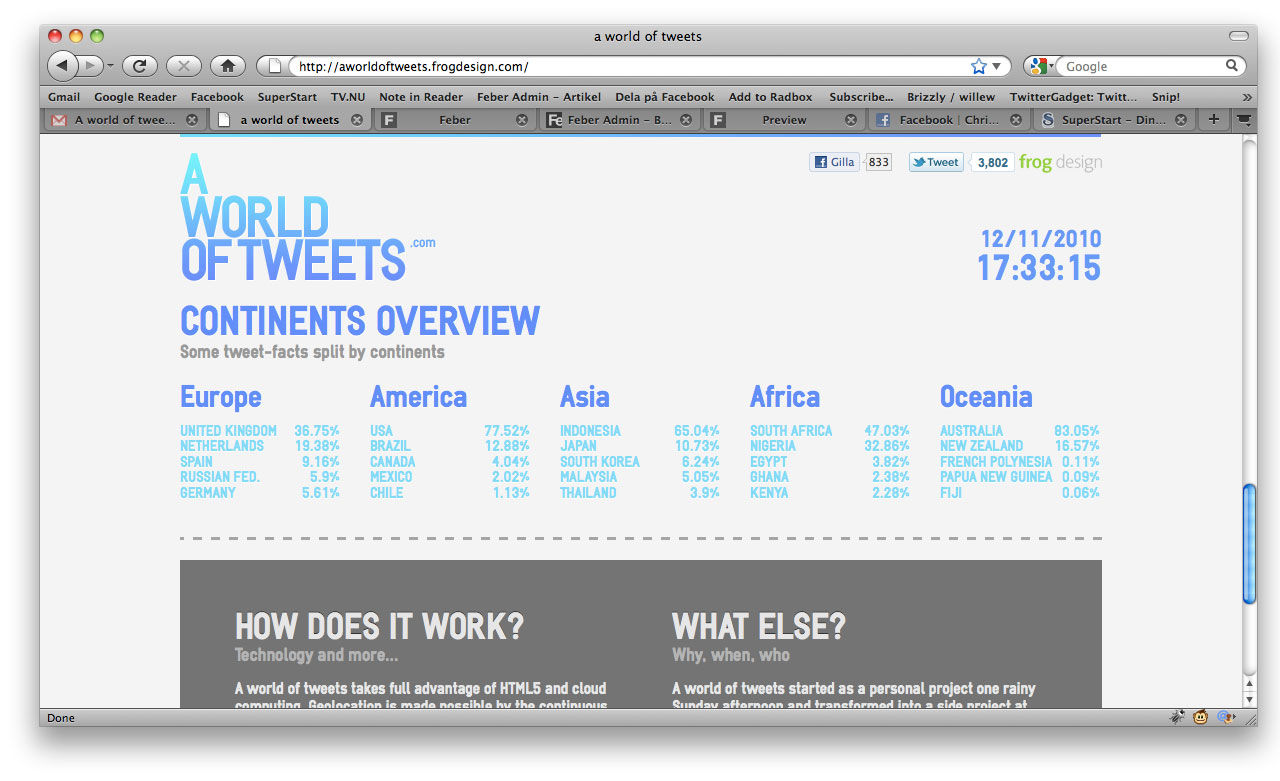The image size is (1280, 781).
Task: Click the search magnifier in the Google box
Action: (x=1232, y=66)
